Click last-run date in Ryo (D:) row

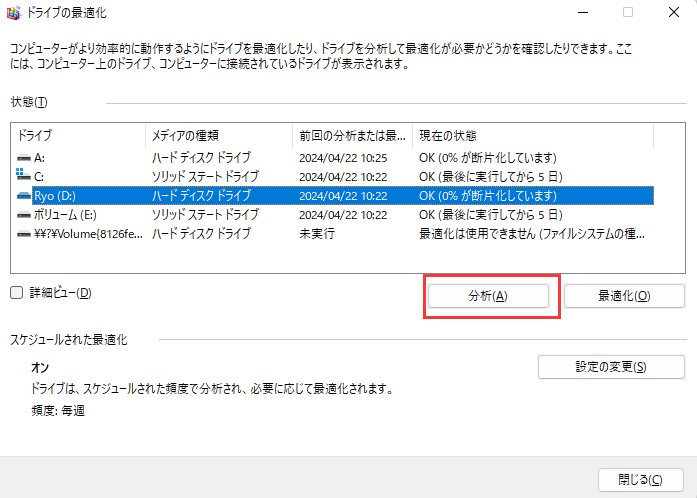343,196
